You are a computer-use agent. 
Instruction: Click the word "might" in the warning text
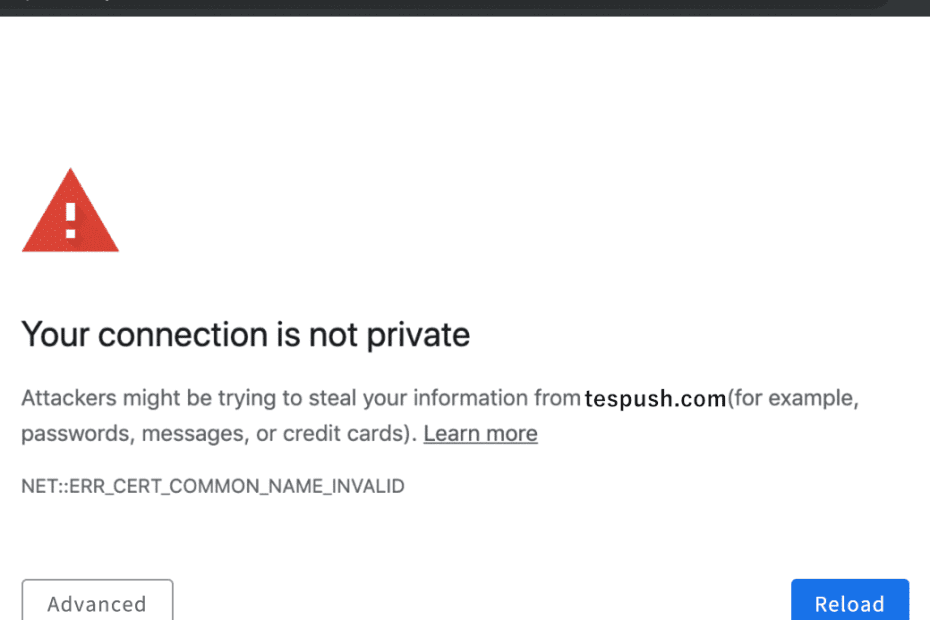152,398
